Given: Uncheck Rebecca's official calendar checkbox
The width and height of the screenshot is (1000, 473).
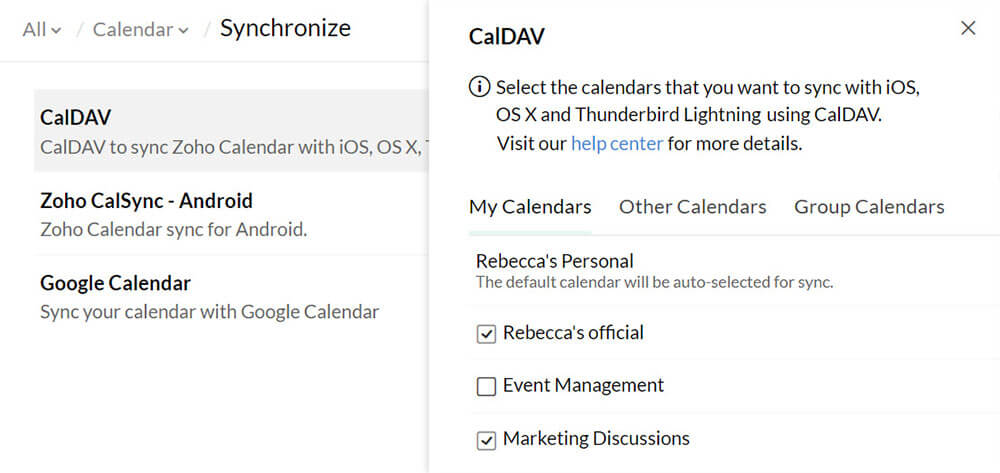Looking at the screenshot, I should [487, 334].
